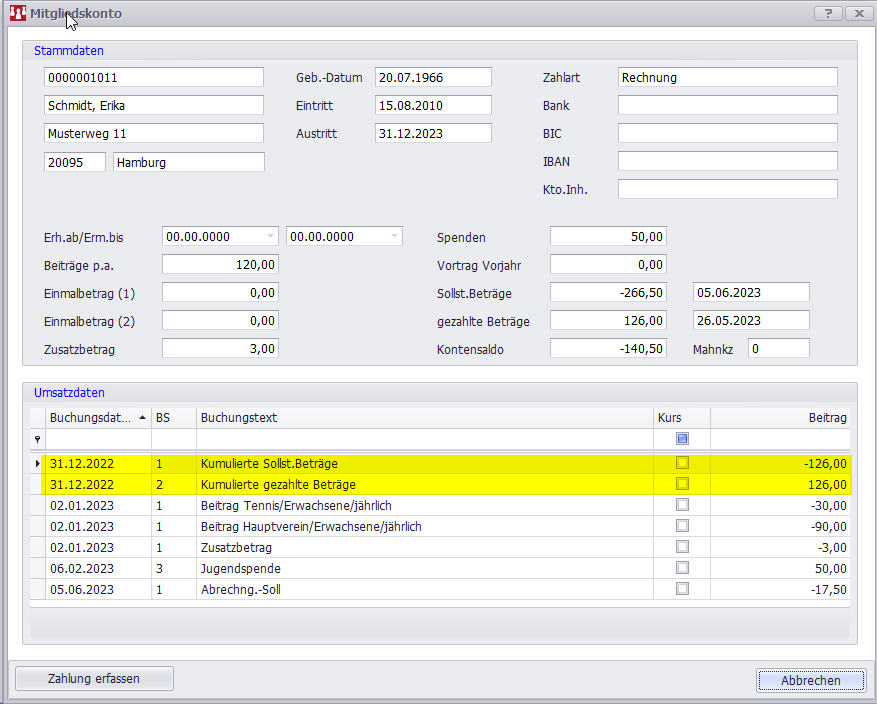Sort by the Beitrag column header

[780, 417]
